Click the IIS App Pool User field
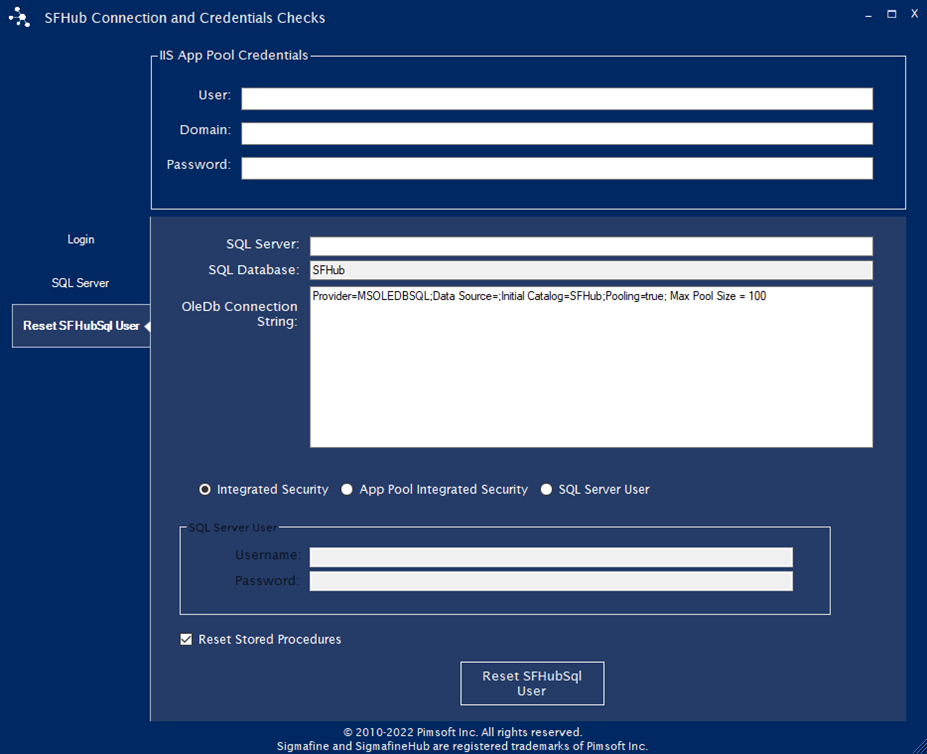927x754 pixels. [x=556, y=98]
